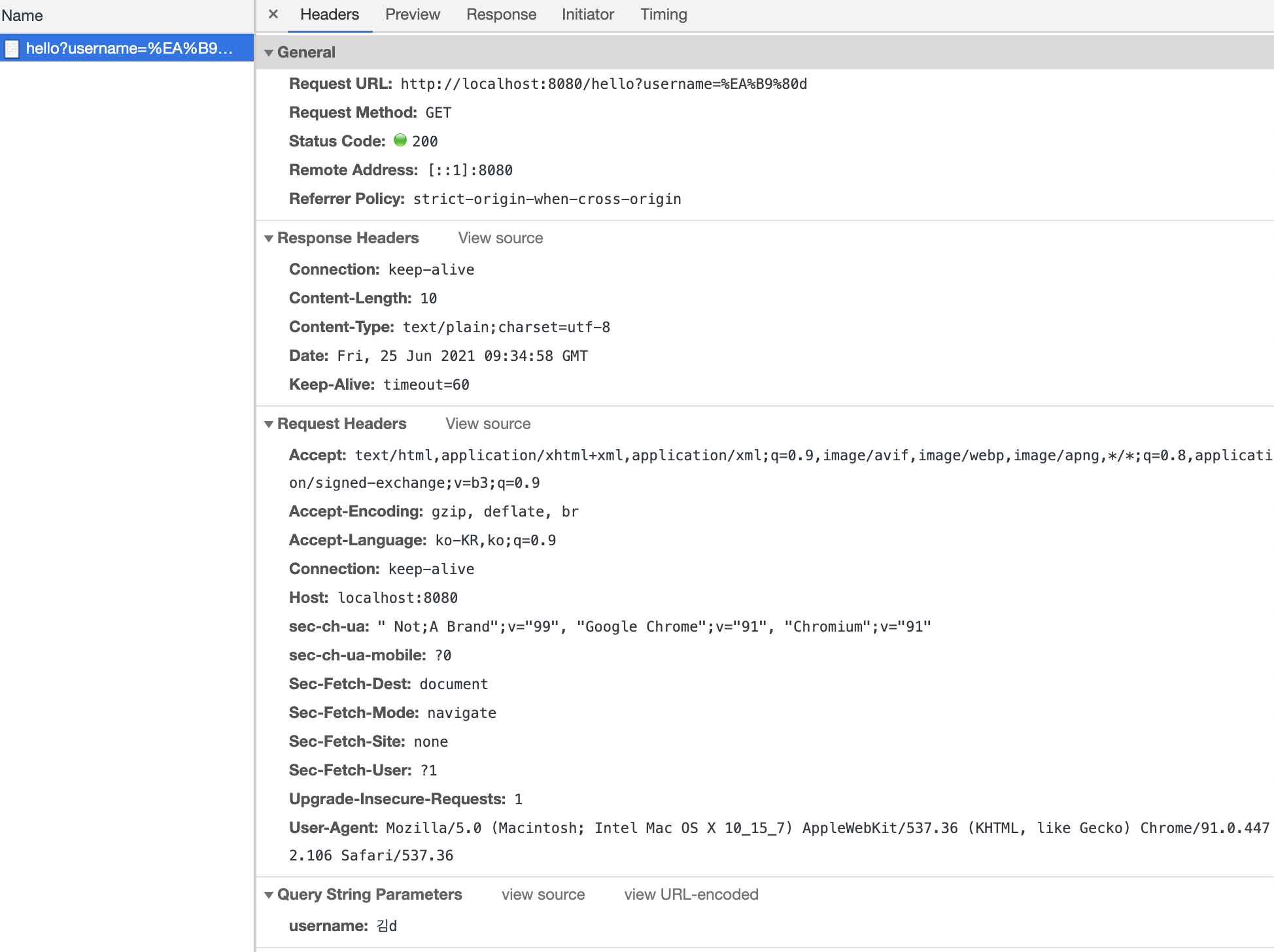Open the Response tab
1274x952 pixels.
pyautogui.click(x=501, y=14)
